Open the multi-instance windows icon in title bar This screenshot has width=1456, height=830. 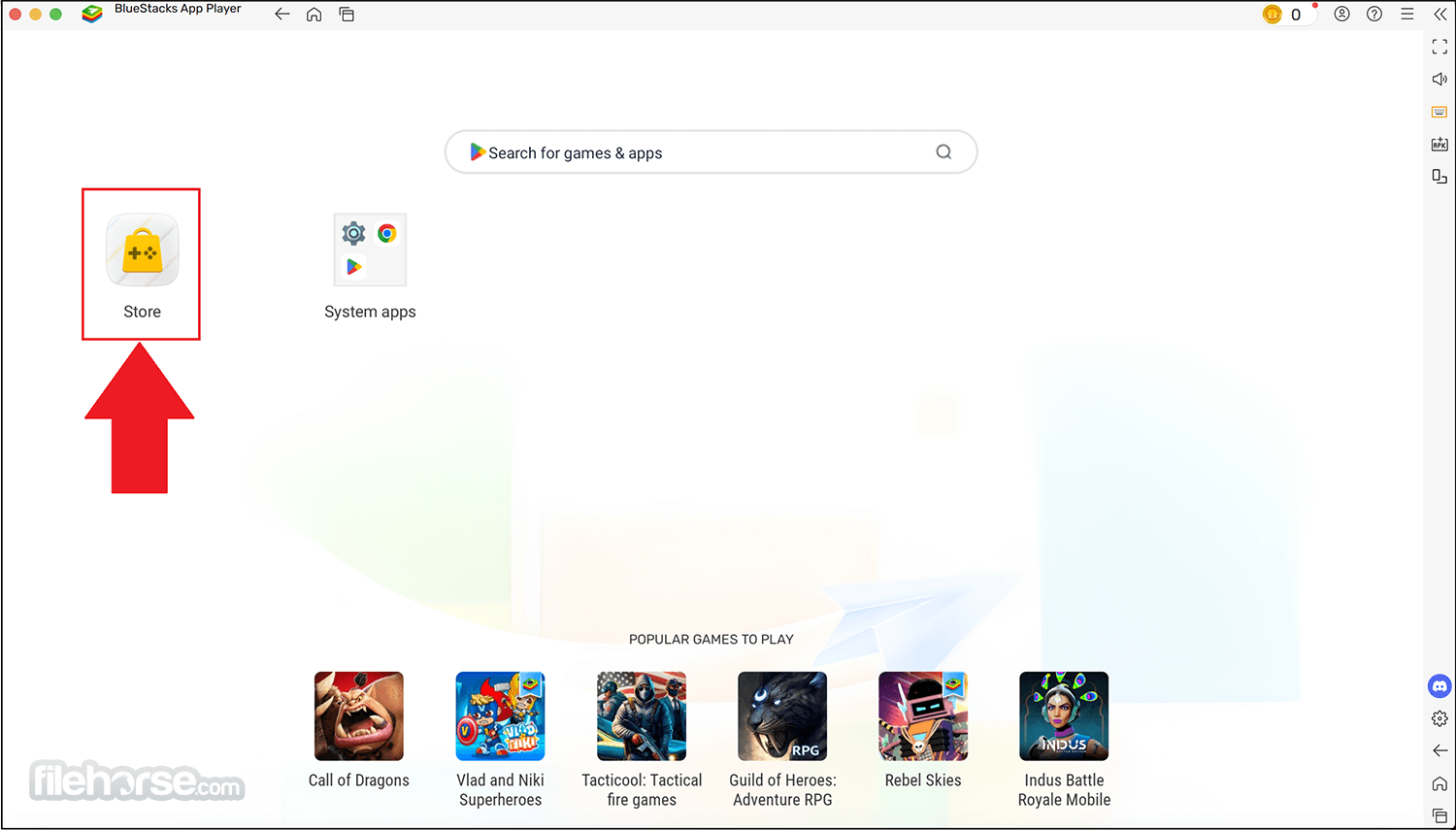pyautogui.click(x=347, y=15)
